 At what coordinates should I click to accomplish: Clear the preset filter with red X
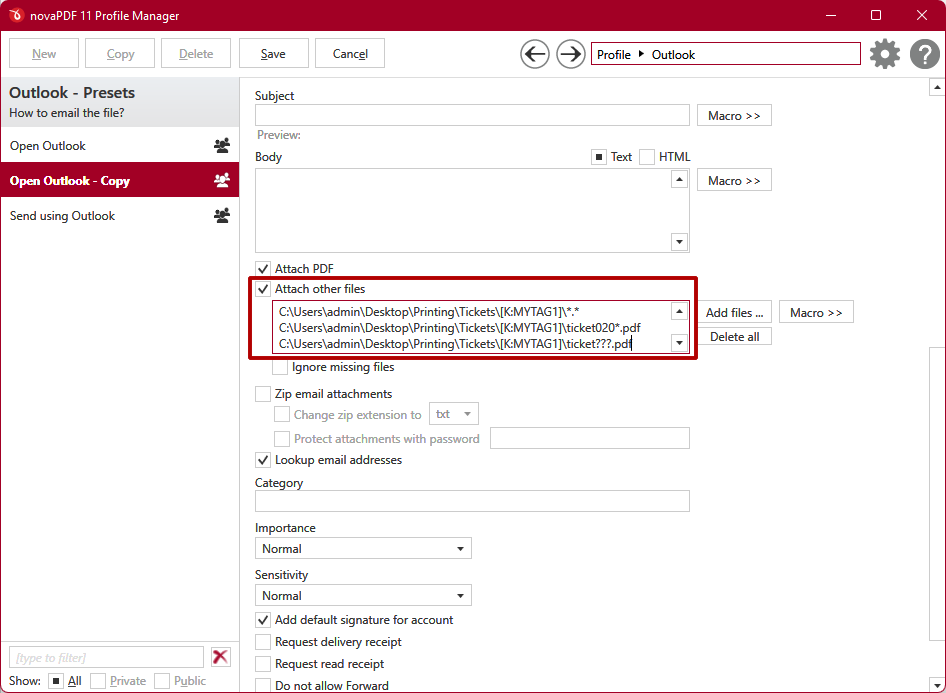click(220, 657)
